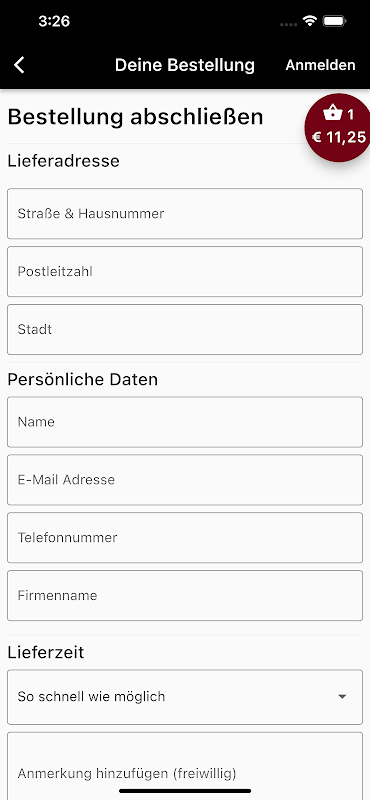Tap the Deine Bestellung header title
Image resolution: width=370 pixels, height=800 pixels.
[185, 65]
